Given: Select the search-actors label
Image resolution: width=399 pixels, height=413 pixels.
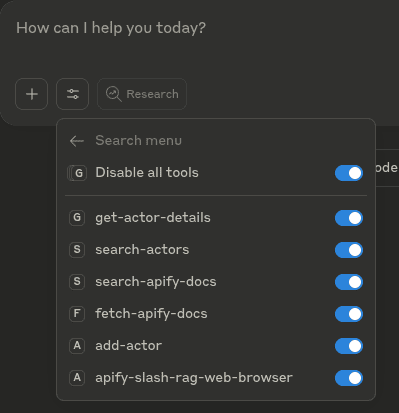Looking at the screenshot, I should point(142,250).
